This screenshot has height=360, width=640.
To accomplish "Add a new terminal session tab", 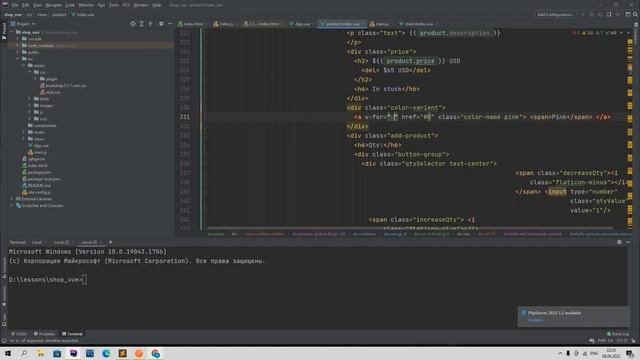I will click(x=110, y=242).
